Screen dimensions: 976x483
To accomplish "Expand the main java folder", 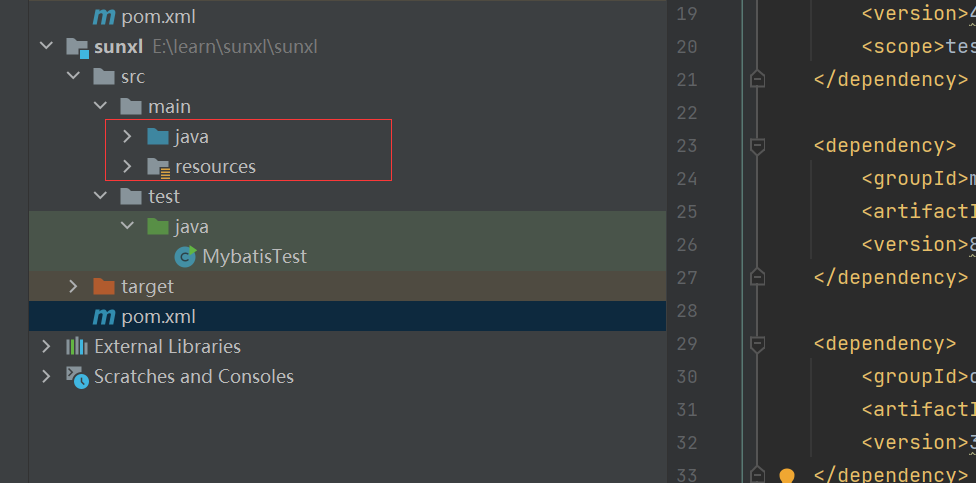I will click(127, 137).
